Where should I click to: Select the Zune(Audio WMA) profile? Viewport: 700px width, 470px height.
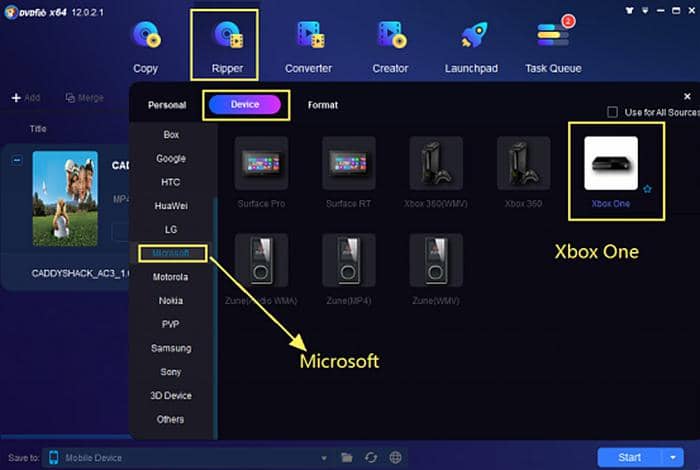(x=261, y=270)
